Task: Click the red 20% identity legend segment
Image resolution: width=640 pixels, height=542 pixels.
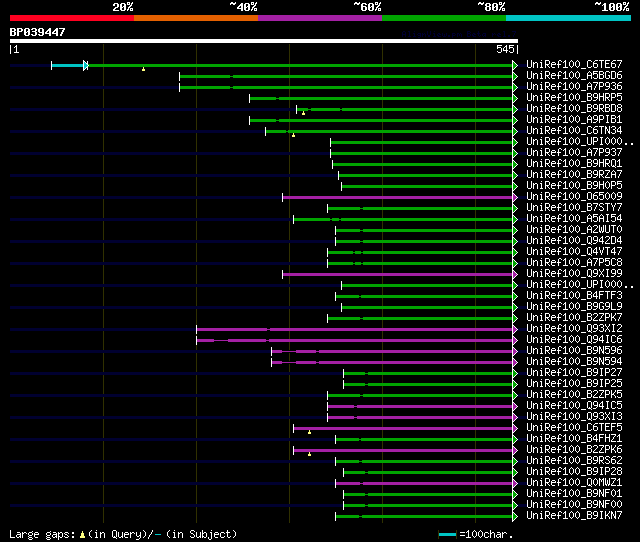Action: [72, 18]
